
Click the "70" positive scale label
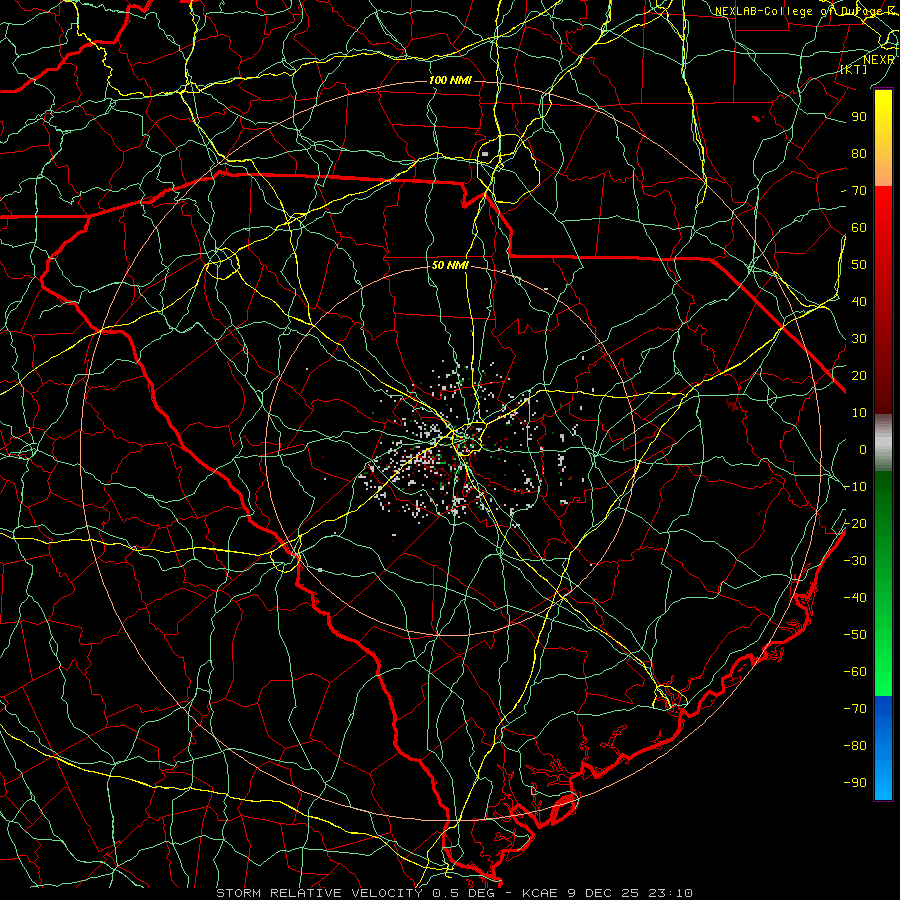tap(859, 191)
